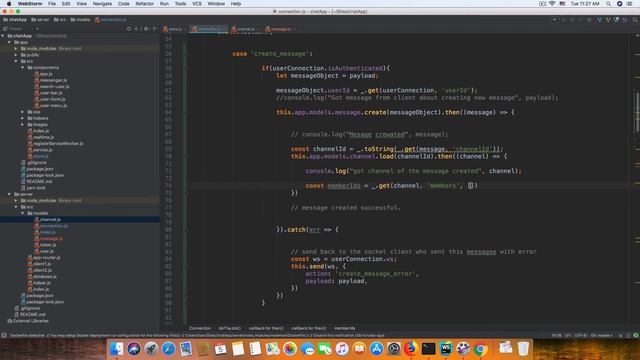
Task: Open iTunes from the dock
Action: [342, 349]
